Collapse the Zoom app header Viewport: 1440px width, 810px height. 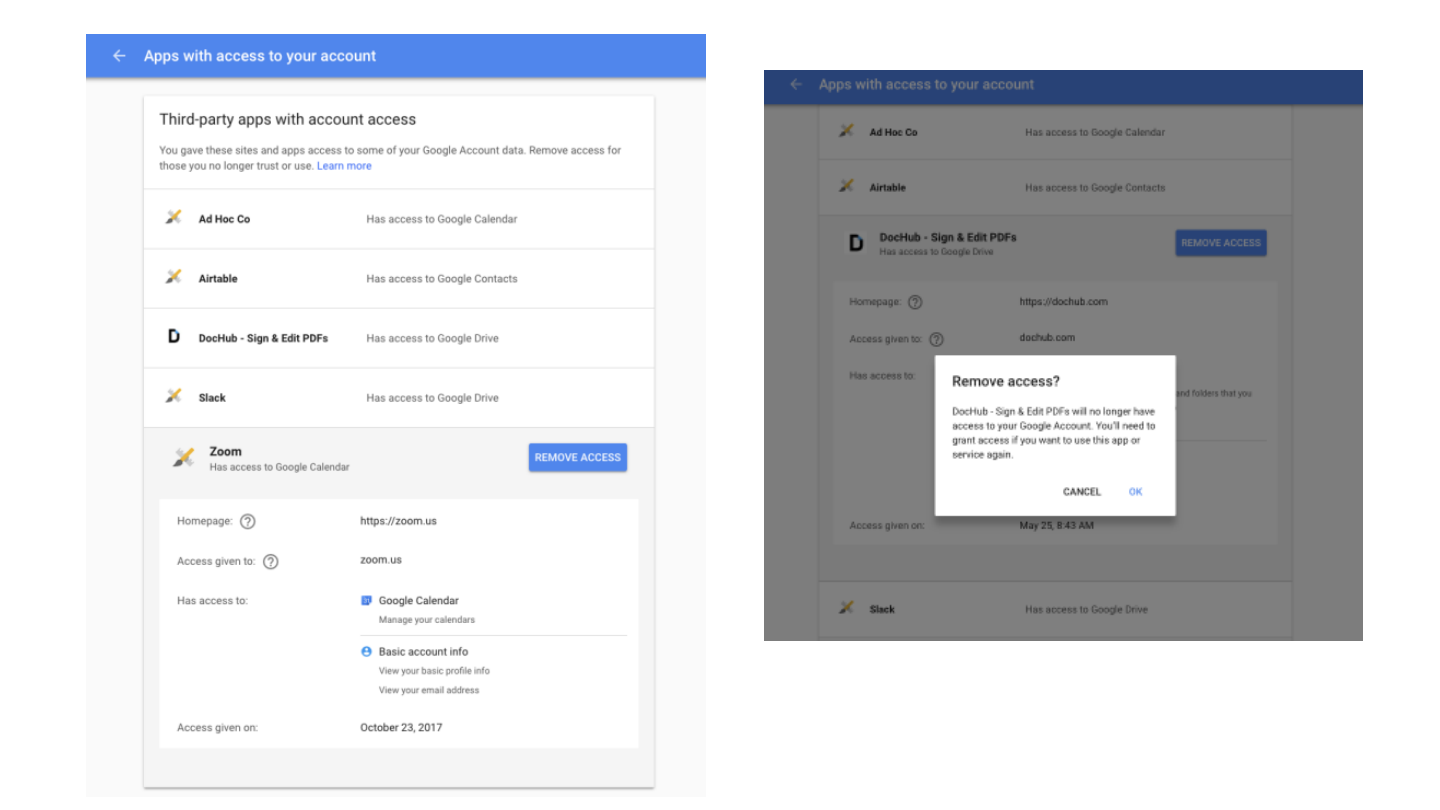coord(399,458)
